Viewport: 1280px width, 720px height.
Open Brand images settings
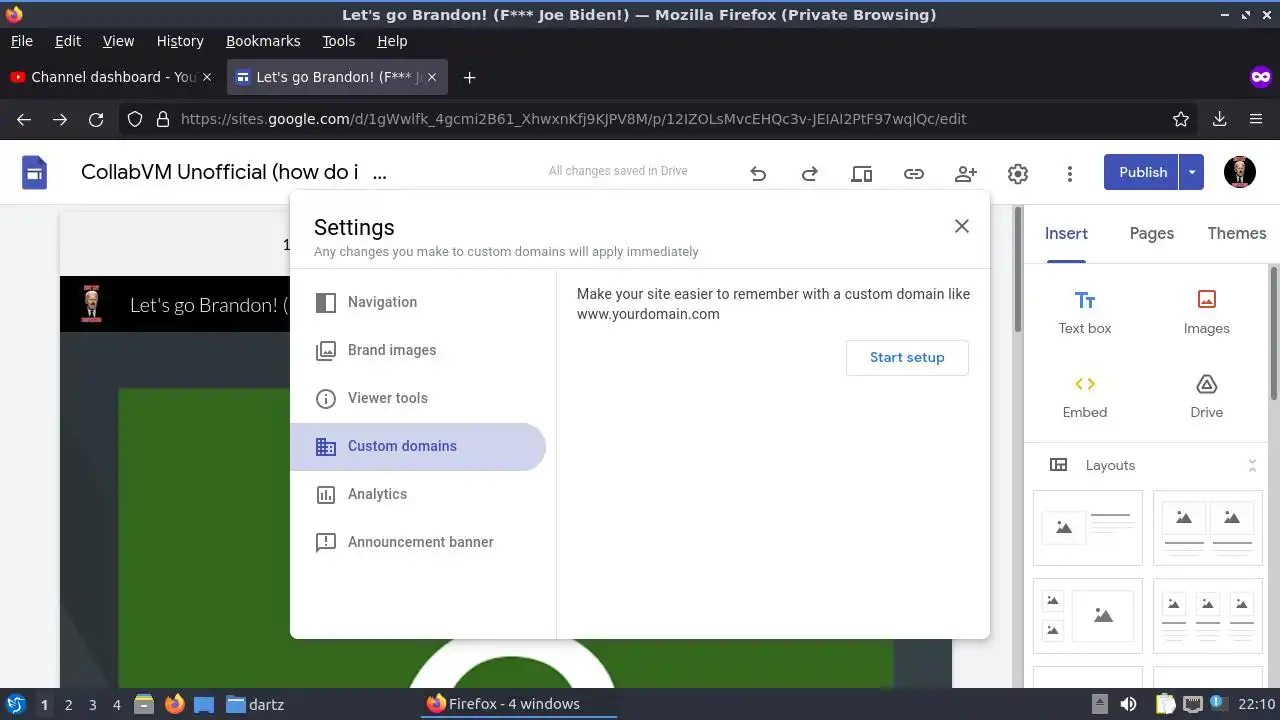[418, 350]
